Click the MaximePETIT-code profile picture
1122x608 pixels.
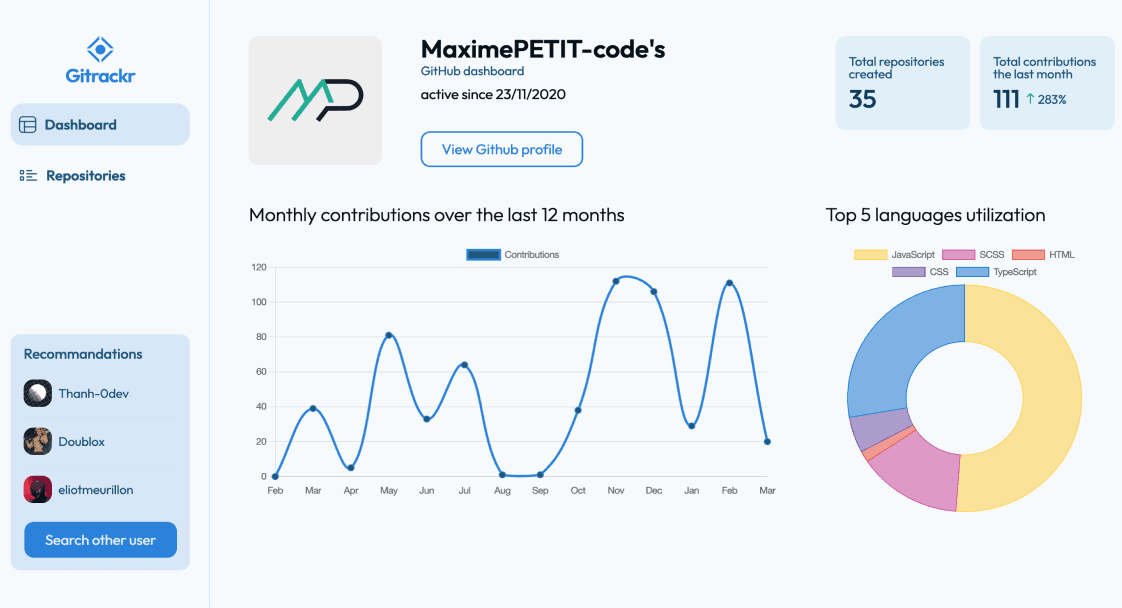[315, 100]
